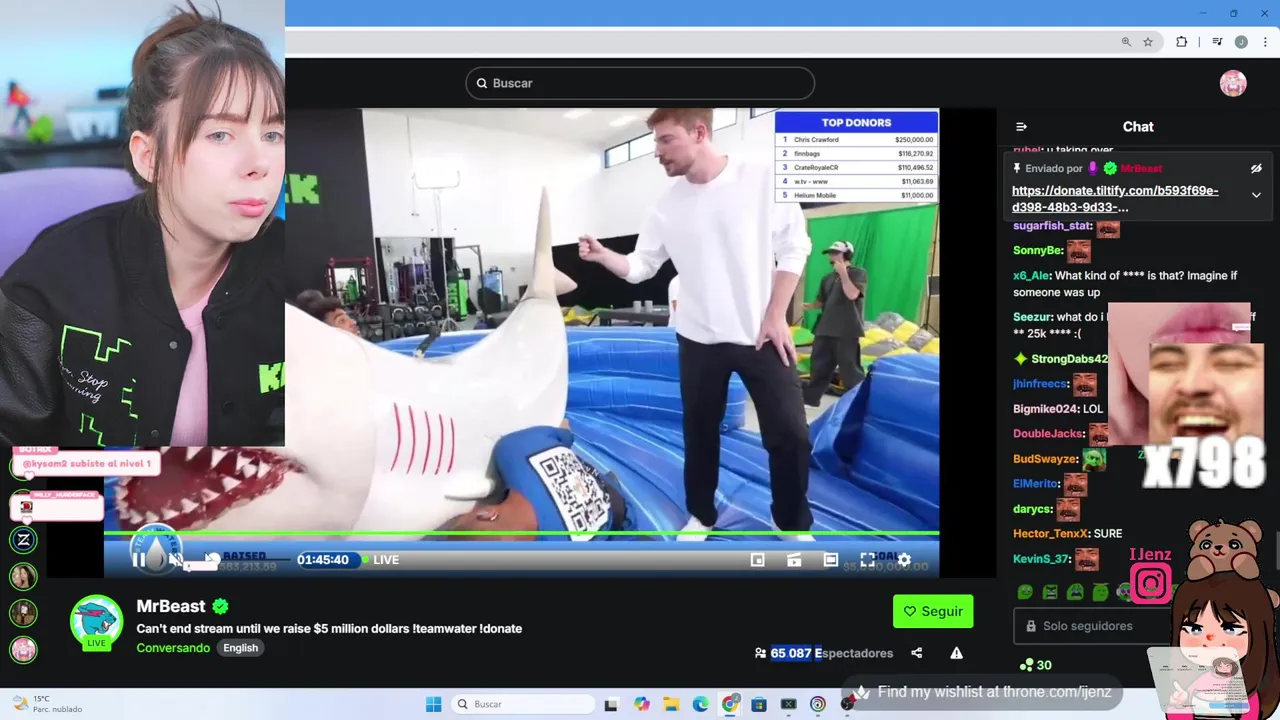Viewport: 1280px width, 720px height.
Task: Open Microsoft Store from taskbar
Action: pyautogui.click(x=759, y=704)
